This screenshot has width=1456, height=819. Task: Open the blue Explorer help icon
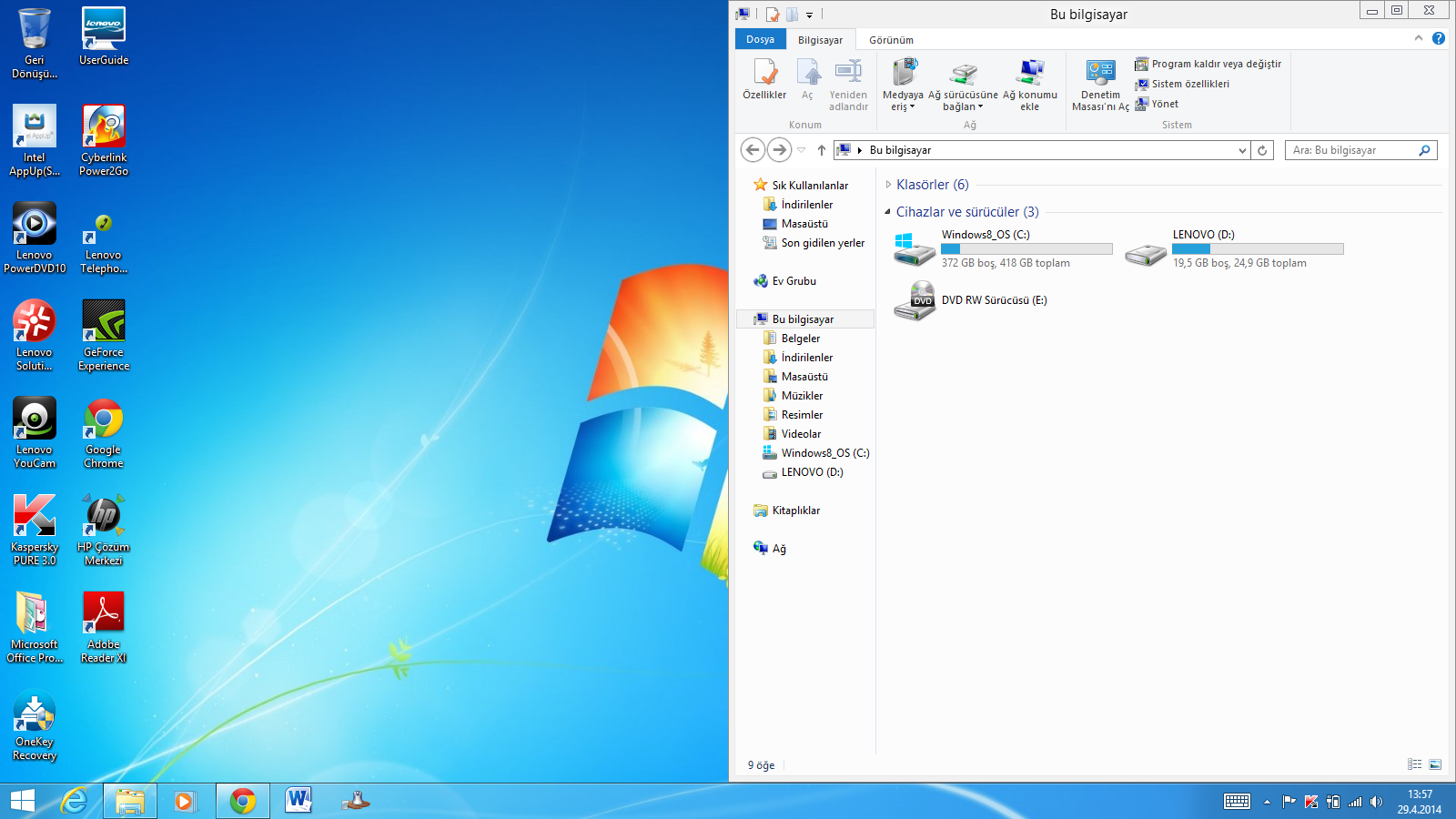point(1438,38)
